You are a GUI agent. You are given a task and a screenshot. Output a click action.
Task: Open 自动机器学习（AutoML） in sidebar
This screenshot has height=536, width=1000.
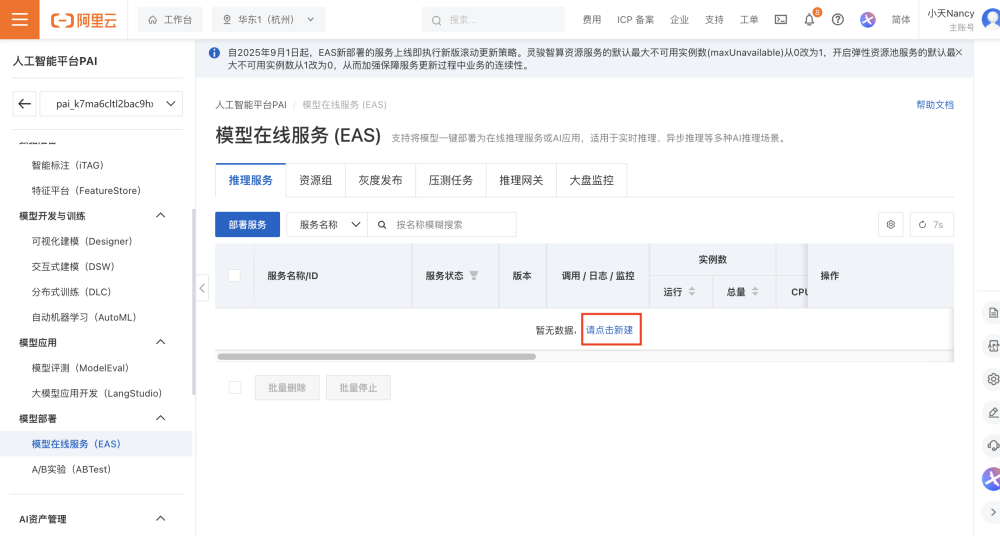coord(84,317)
